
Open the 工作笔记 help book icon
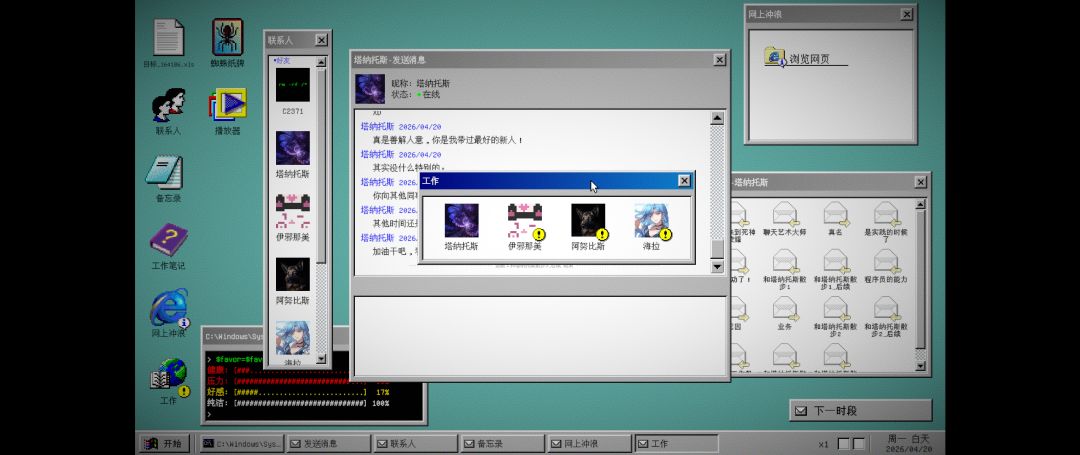169,246
